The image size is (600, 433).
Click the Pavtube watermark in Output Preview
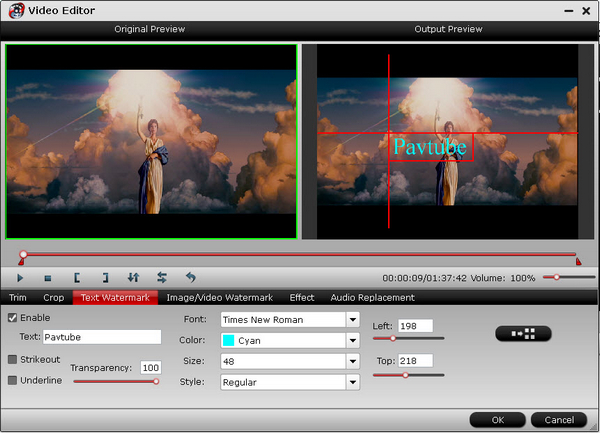[x=430, y=147]
